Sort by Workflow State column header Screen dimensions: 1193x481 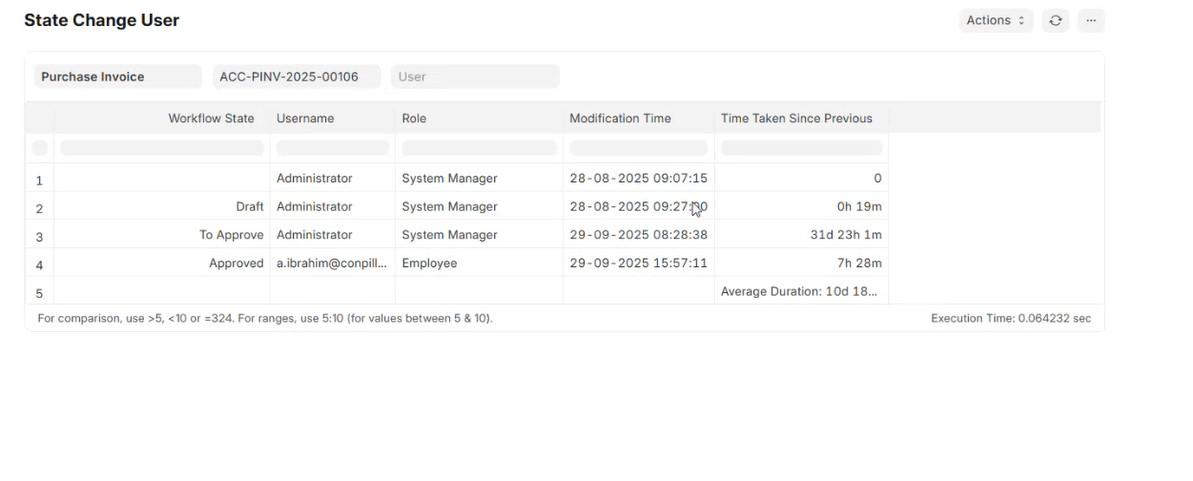pos(211,118)
